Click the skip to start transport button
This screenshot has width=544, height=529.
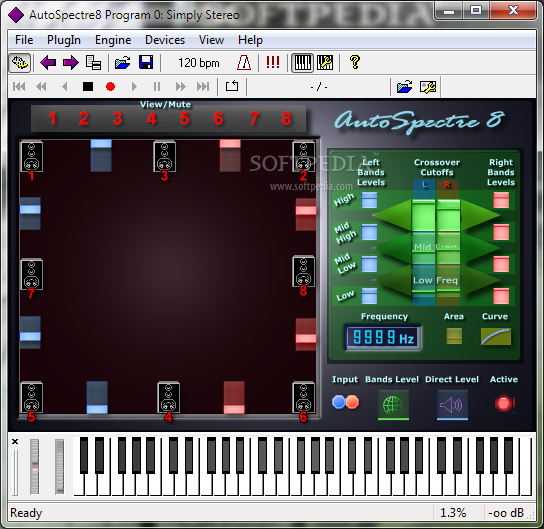coord(19,86)
